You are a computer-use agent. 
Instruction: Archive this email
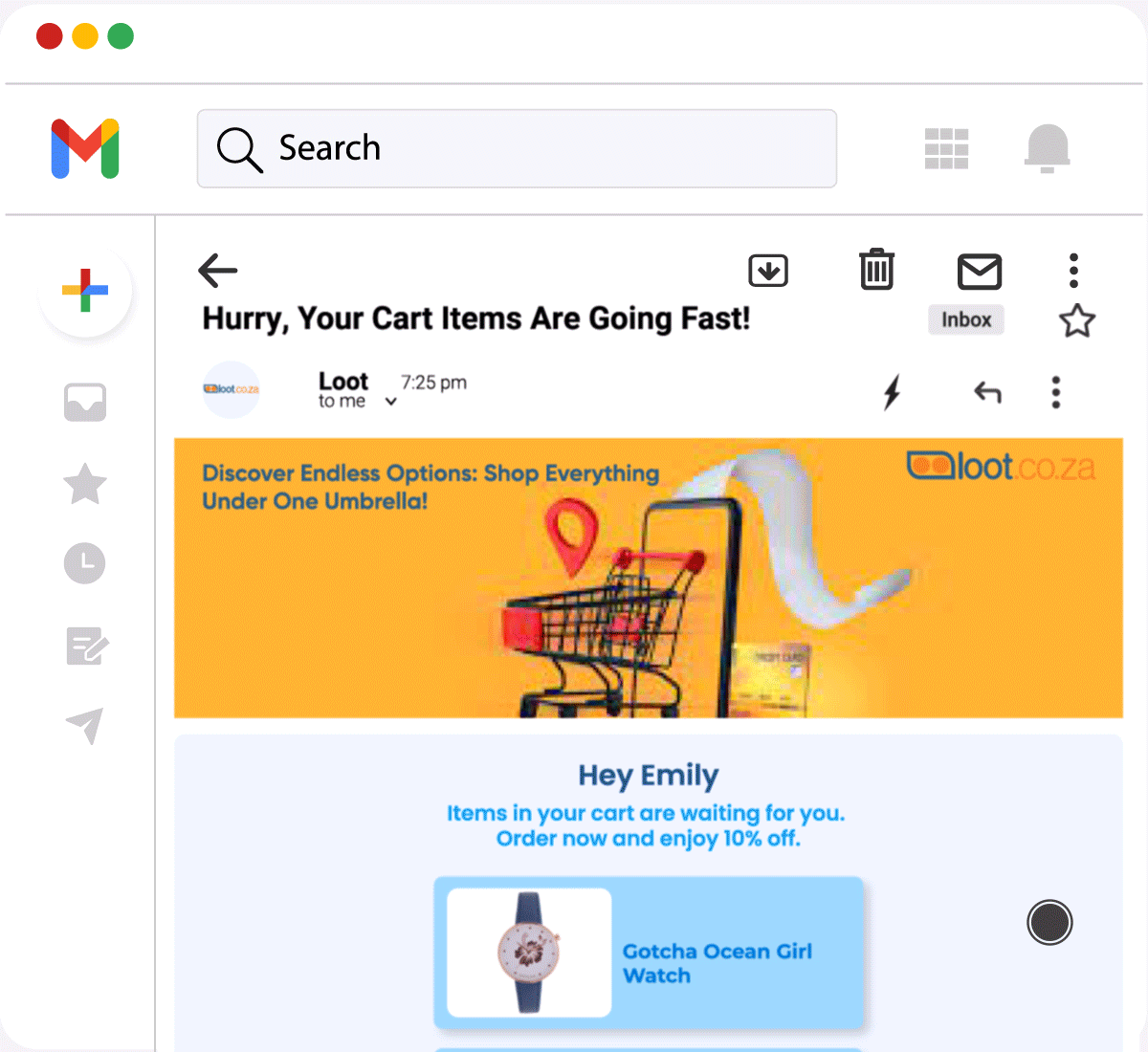[768, 271]
